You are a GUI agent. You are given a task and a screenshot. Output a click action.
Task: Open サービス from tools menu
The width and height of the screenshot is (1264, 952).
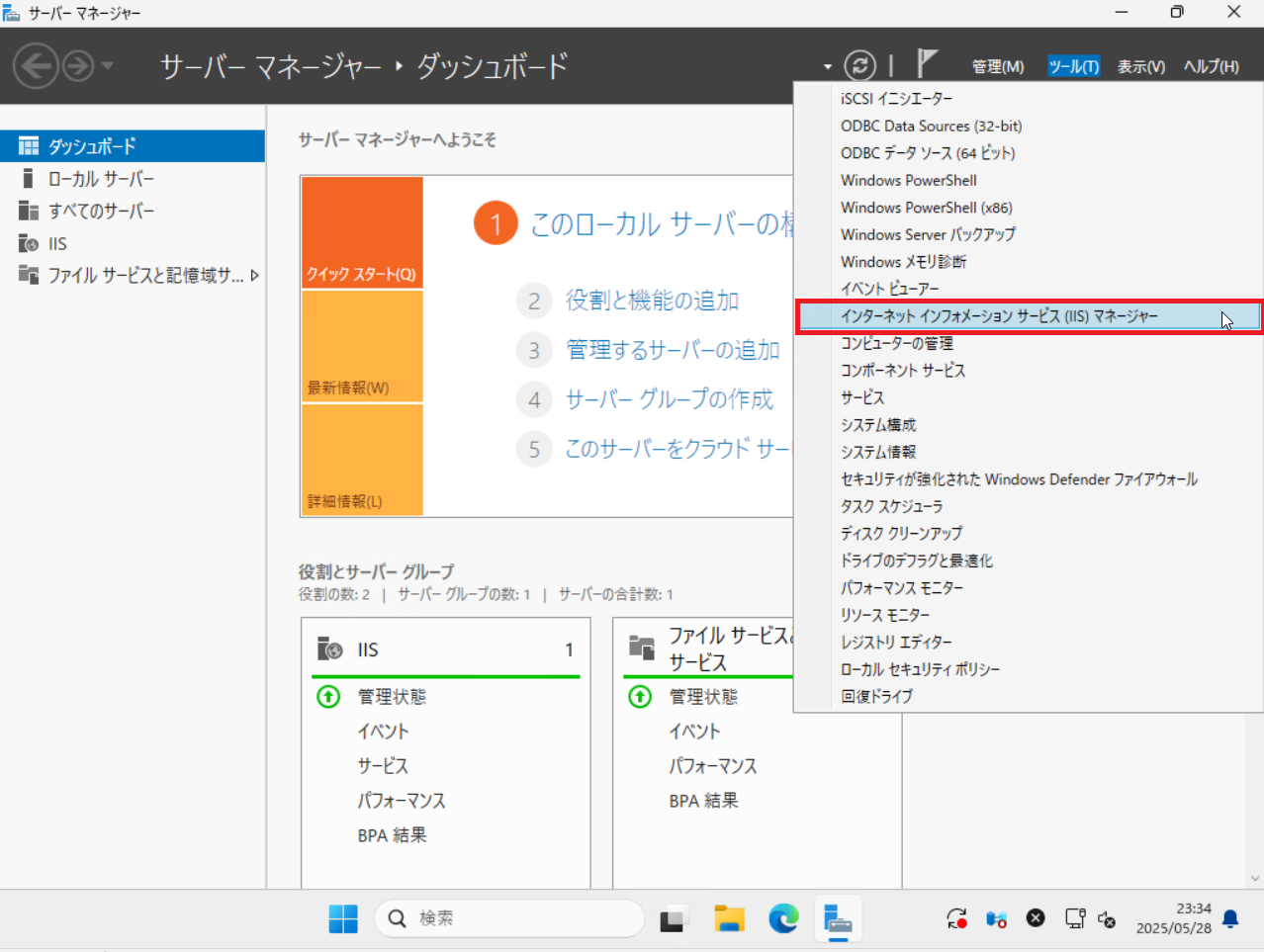[1029, 397]
